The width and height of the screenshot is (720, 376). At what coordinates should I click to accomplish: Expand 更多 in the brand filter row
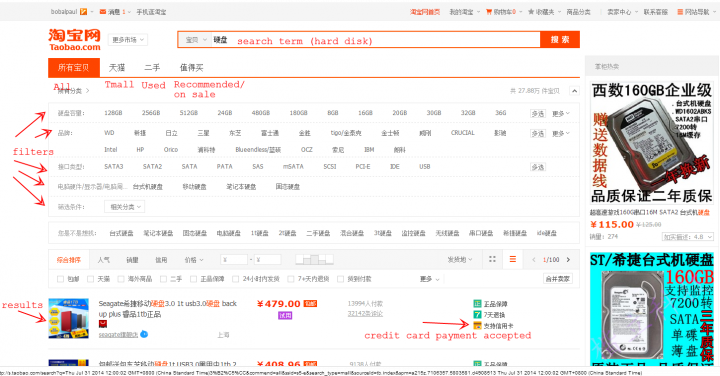click(561, 134)
